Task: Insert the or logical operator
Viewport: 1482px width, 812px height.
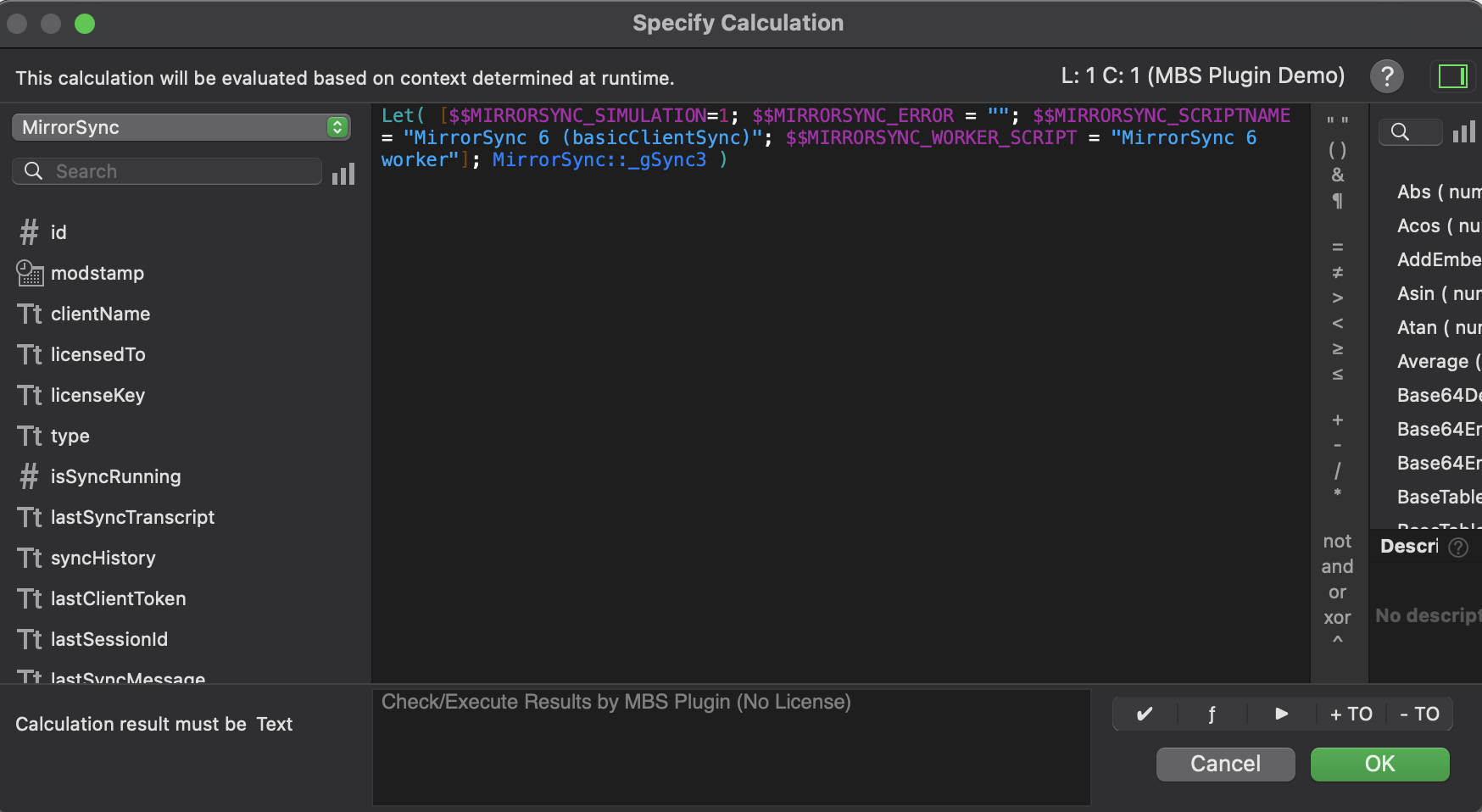Action: 1337,592
